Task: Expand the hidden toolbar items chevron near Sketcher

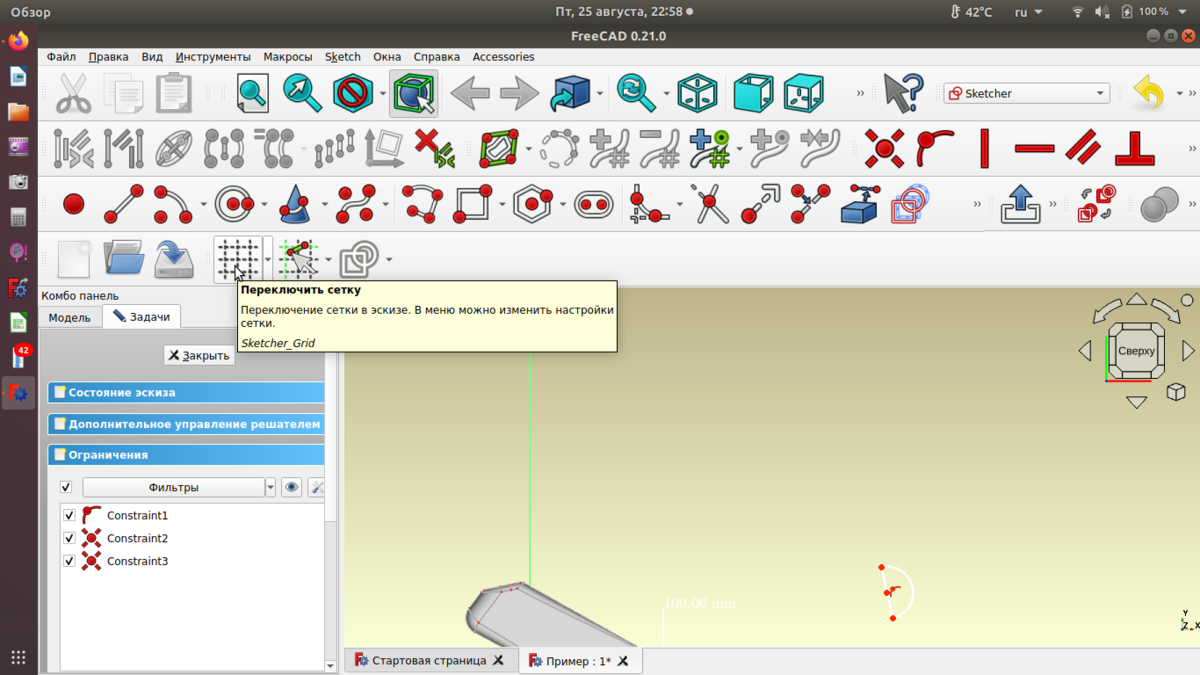Action: [x=860, y=93]
